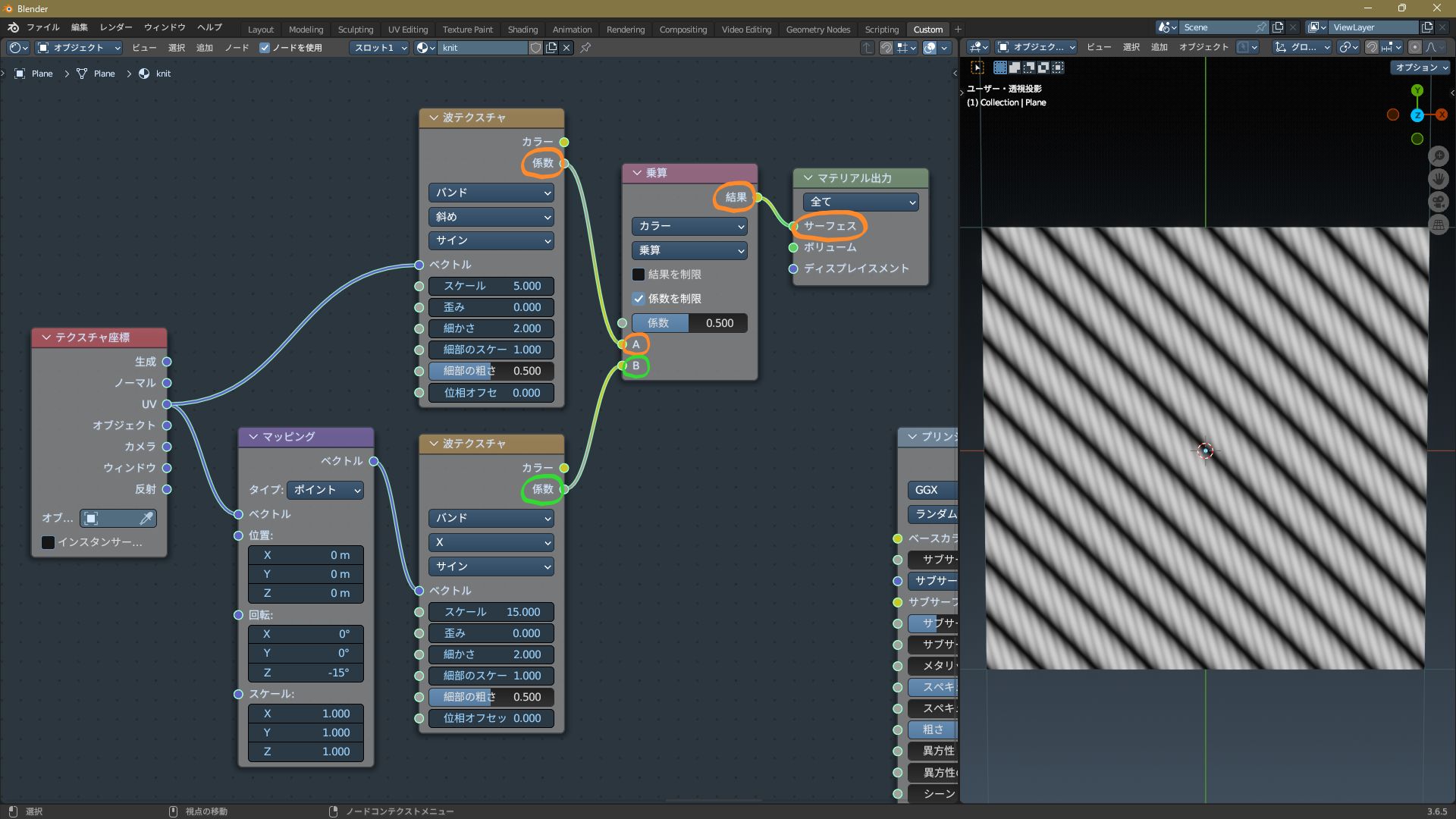Collapse the 'マッピング' node with its chevron
1456x819 pixels.
pos(253,437)
